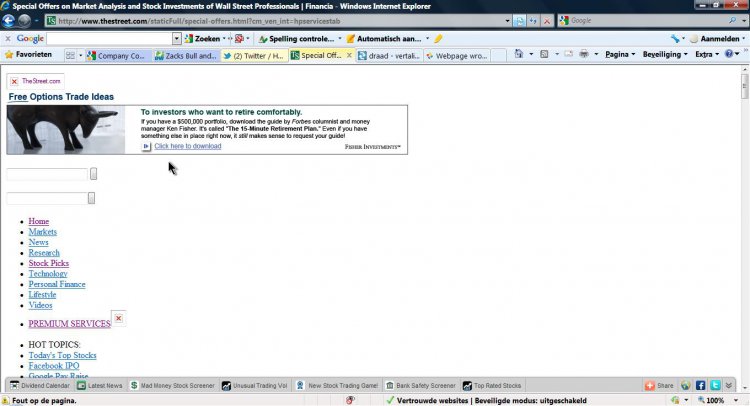Open the recent pages dropdown arrow
This screenshot has width=750, height=406.
(x=36, y=21)
